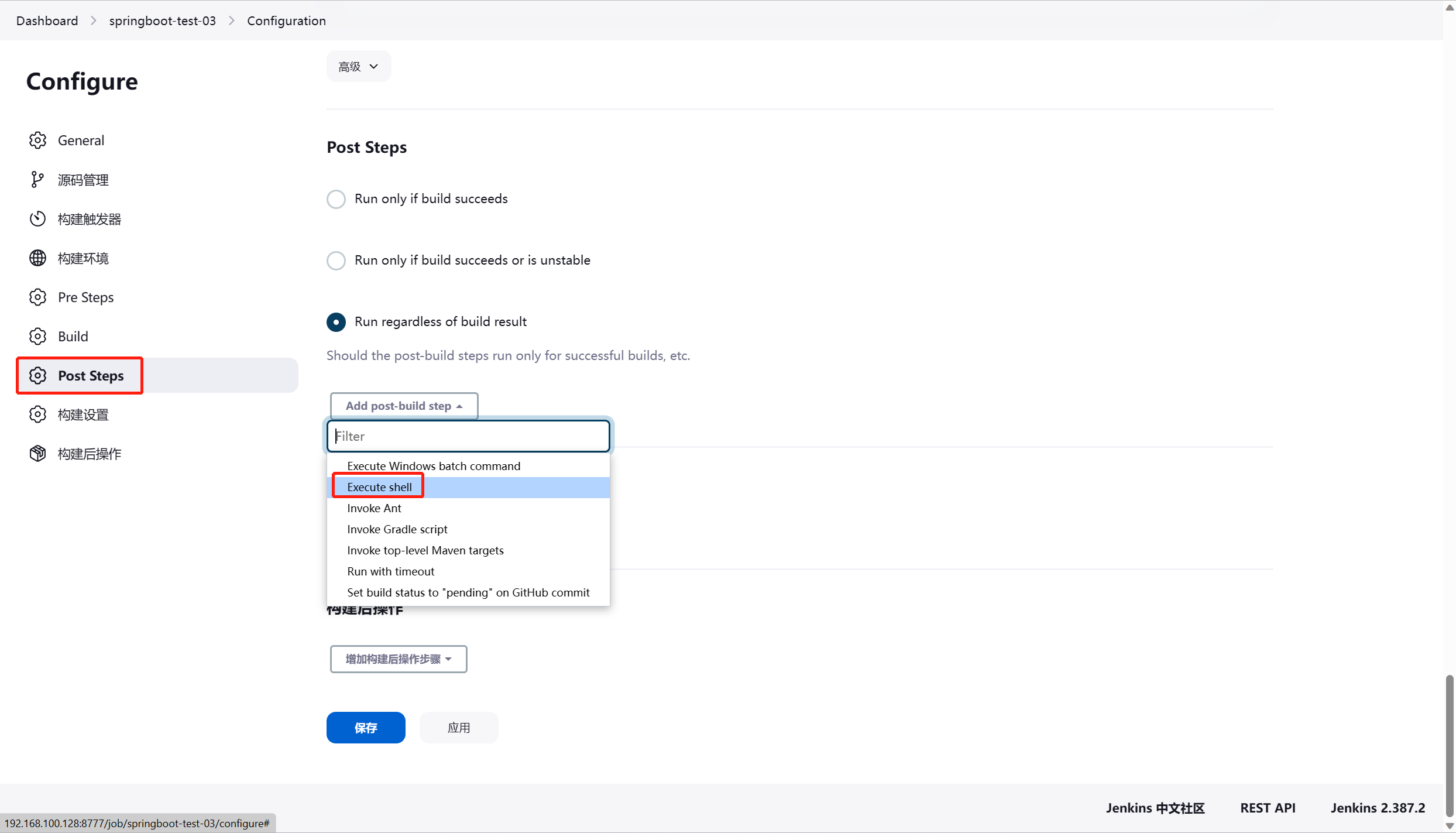The width and height of the screenshot is (1456, 833).
Task: Click the gear icon beside 构建设置
Action: [x=38, y=414]
